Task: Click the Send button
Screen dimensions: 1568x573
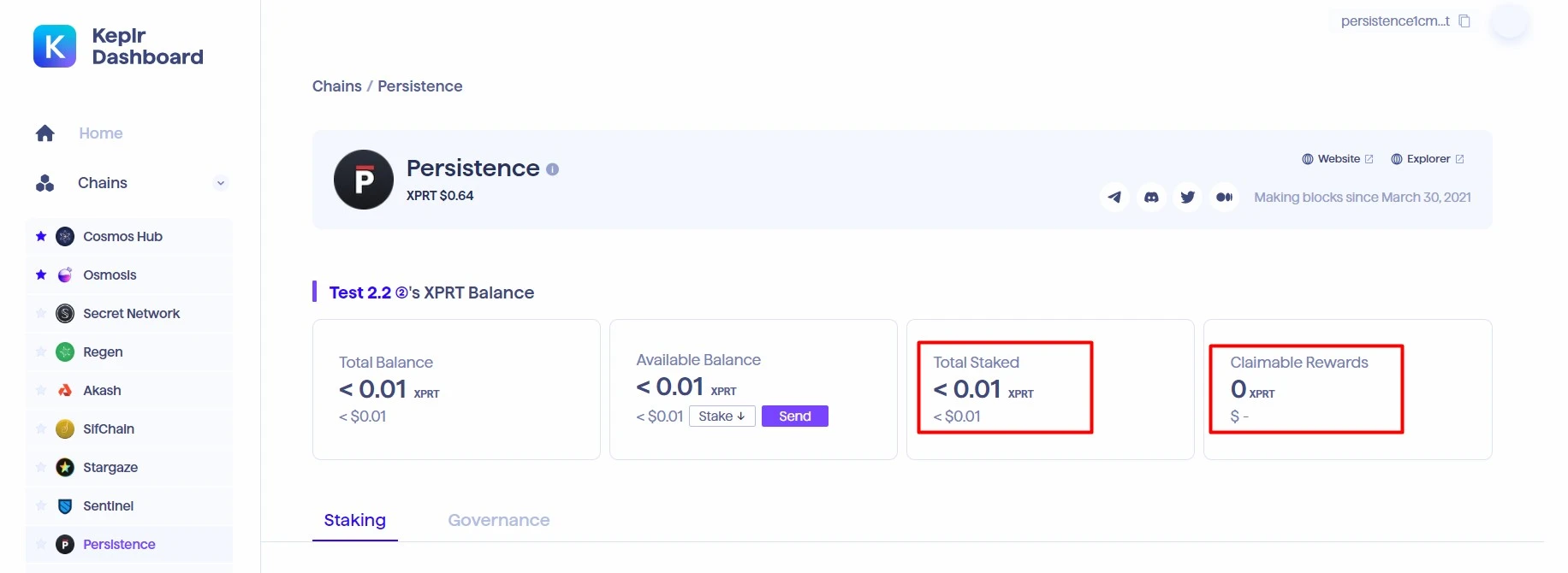Action: (795, 416)
